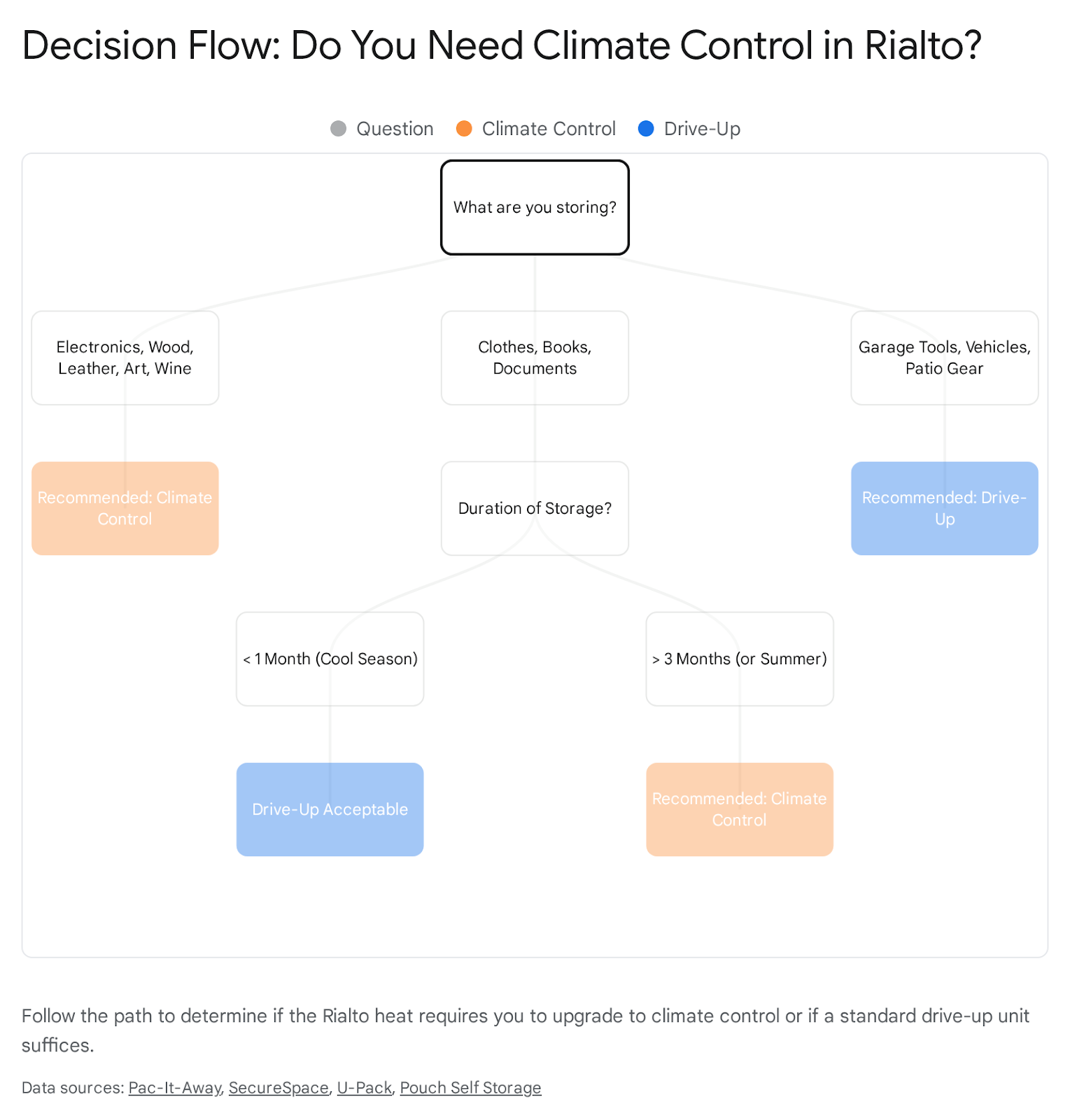Viewport: 1070px width, 1120px height.
Task: Select the 'Recommended: Drive-Up' result node
Action: point(944,508)
